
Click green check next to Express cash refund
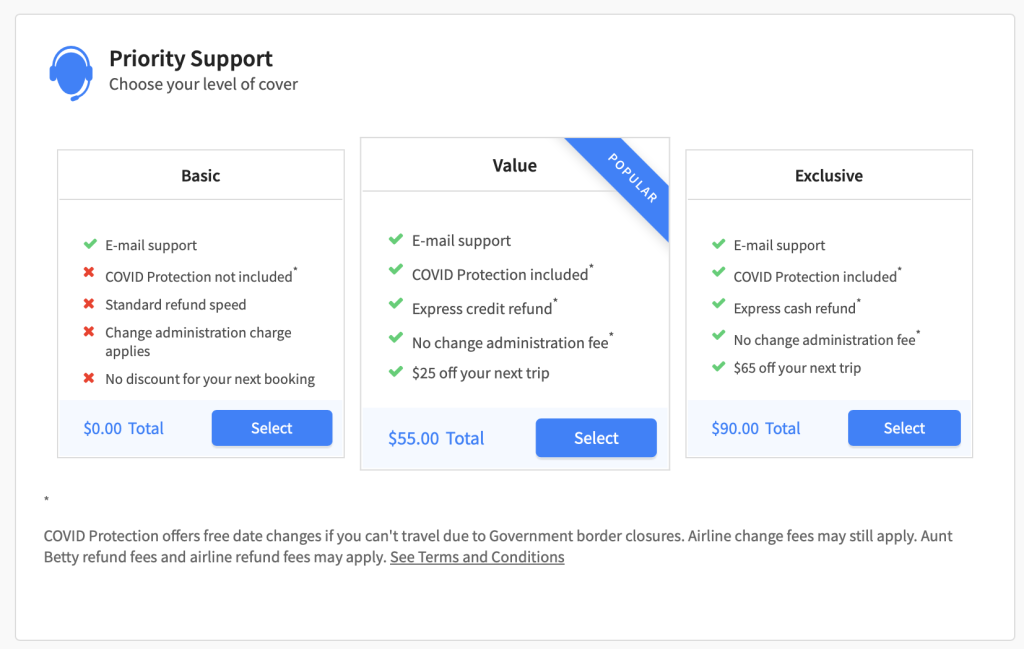click(718, 304)
